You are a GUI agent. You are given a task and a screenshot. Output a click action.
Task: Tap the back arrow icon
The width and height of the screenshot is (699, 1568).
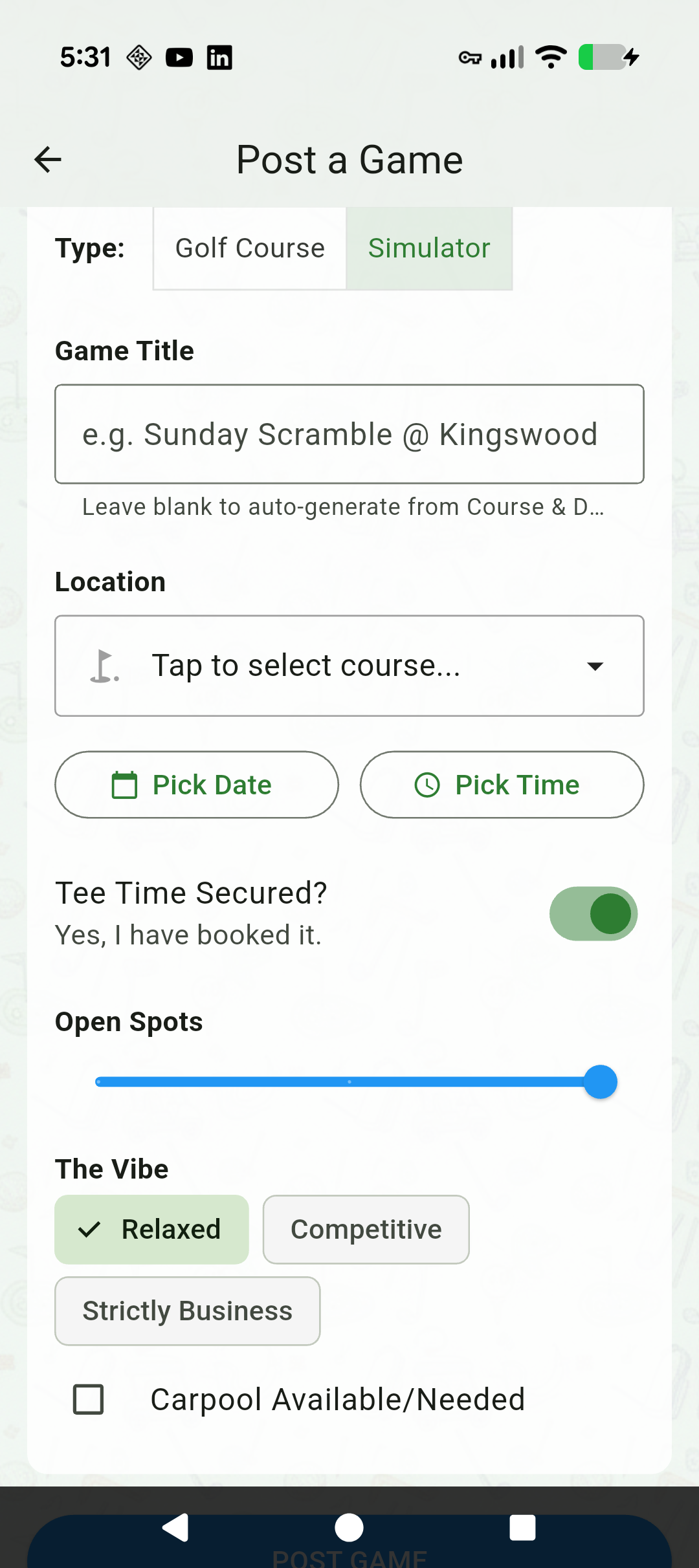pyautogui.click(x=48, y=160)
